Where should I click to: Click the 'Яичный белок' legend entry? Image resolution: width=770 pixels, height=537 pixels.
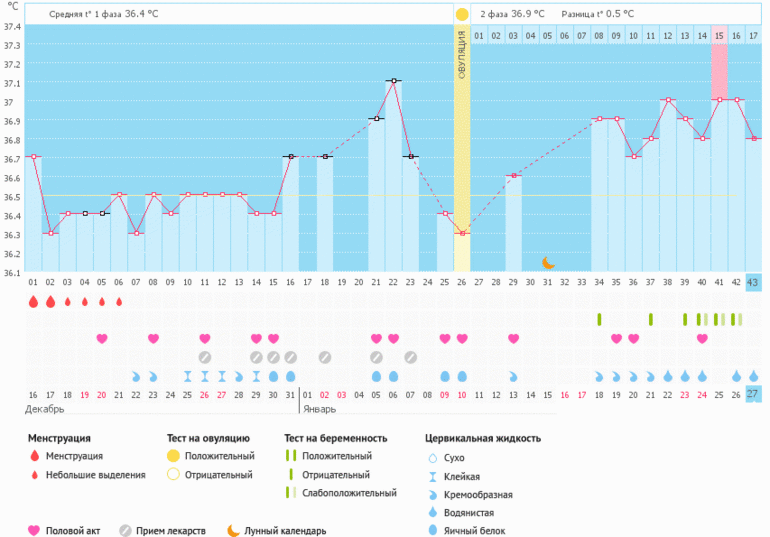pos(470,529)
